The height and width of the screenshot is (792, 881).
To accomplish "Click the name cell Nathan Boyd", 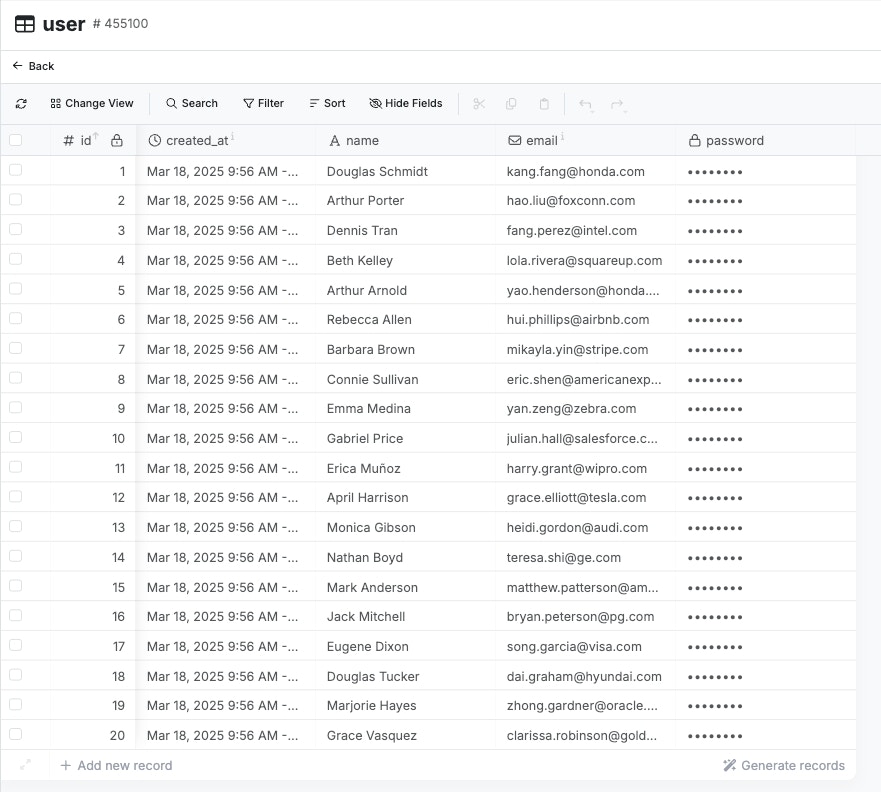I will point(406,558).
